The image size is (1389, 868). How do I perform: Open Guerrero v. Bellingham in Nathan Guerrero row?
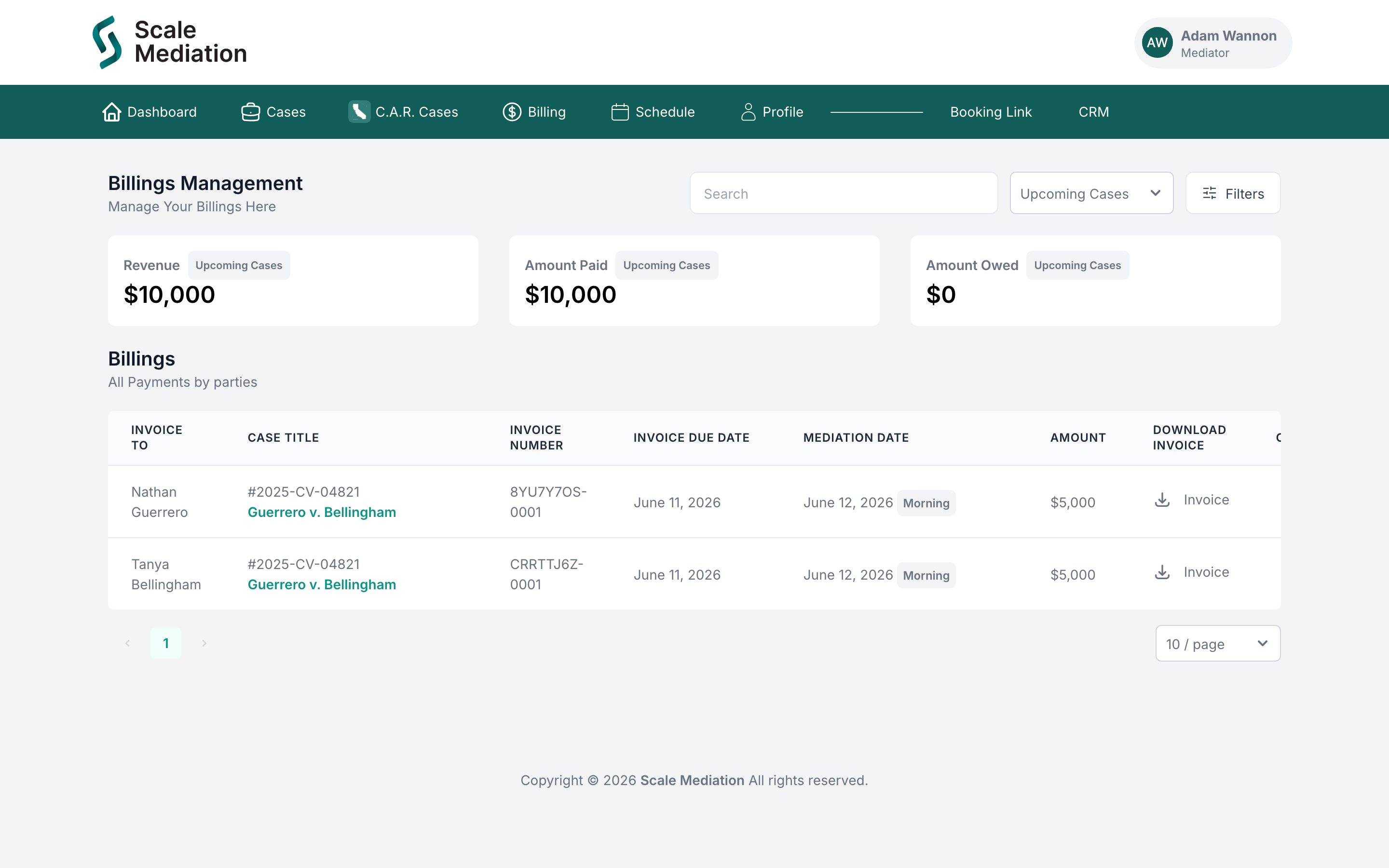pos(322,512)
